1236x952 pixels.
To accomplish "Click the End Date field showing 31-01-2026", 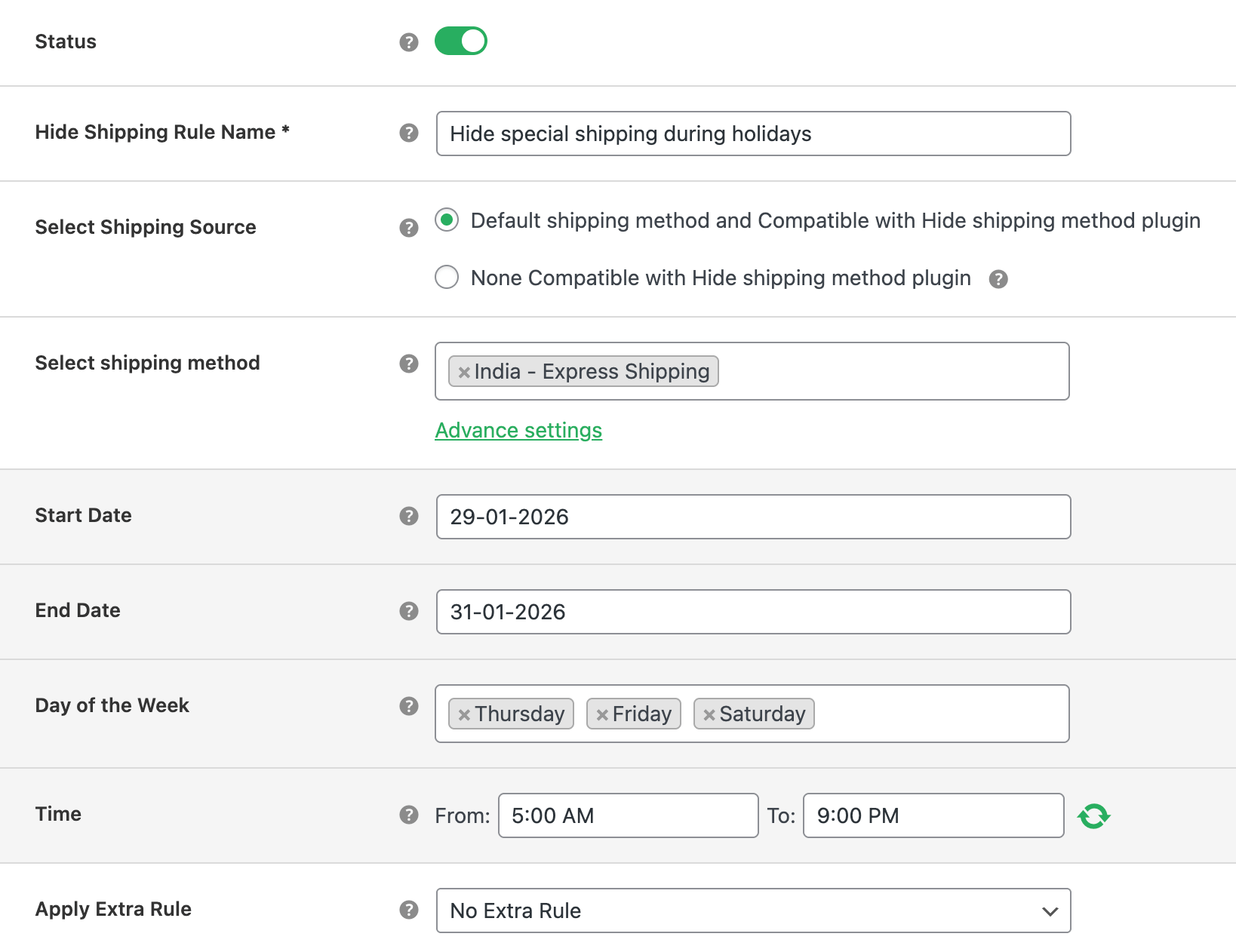I will tap(753, 612).
